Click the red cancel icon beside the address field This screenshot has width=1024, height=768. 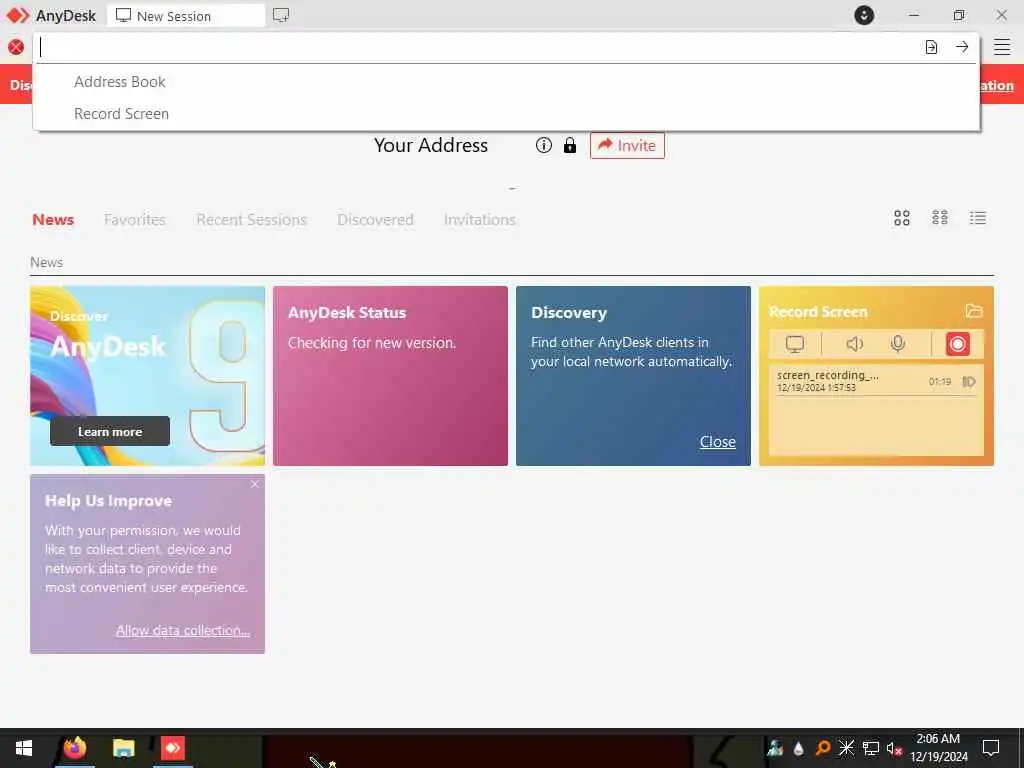(x=16, y=47)
